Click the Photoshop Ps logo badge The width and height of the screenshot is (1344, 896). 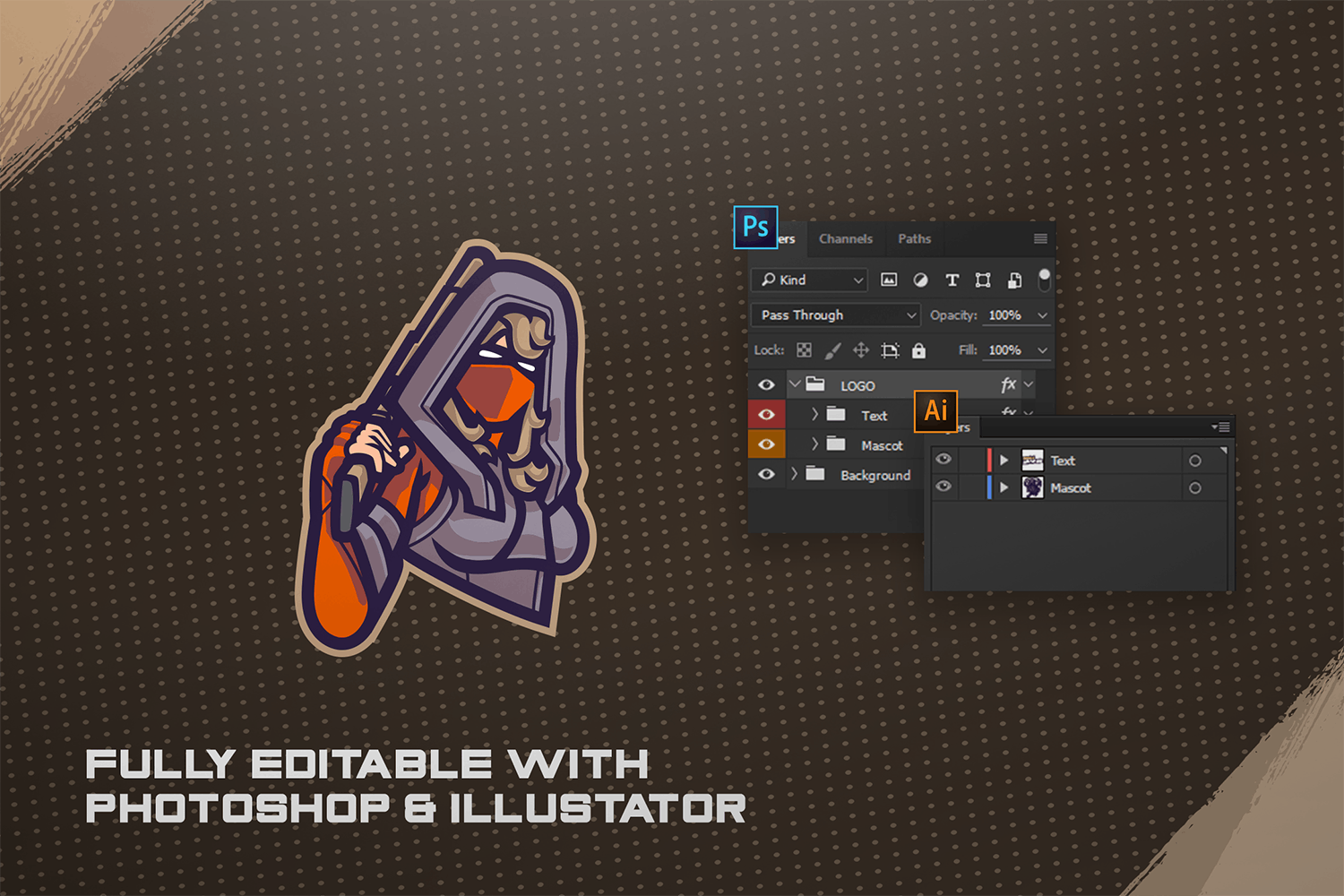click(755, 228)
